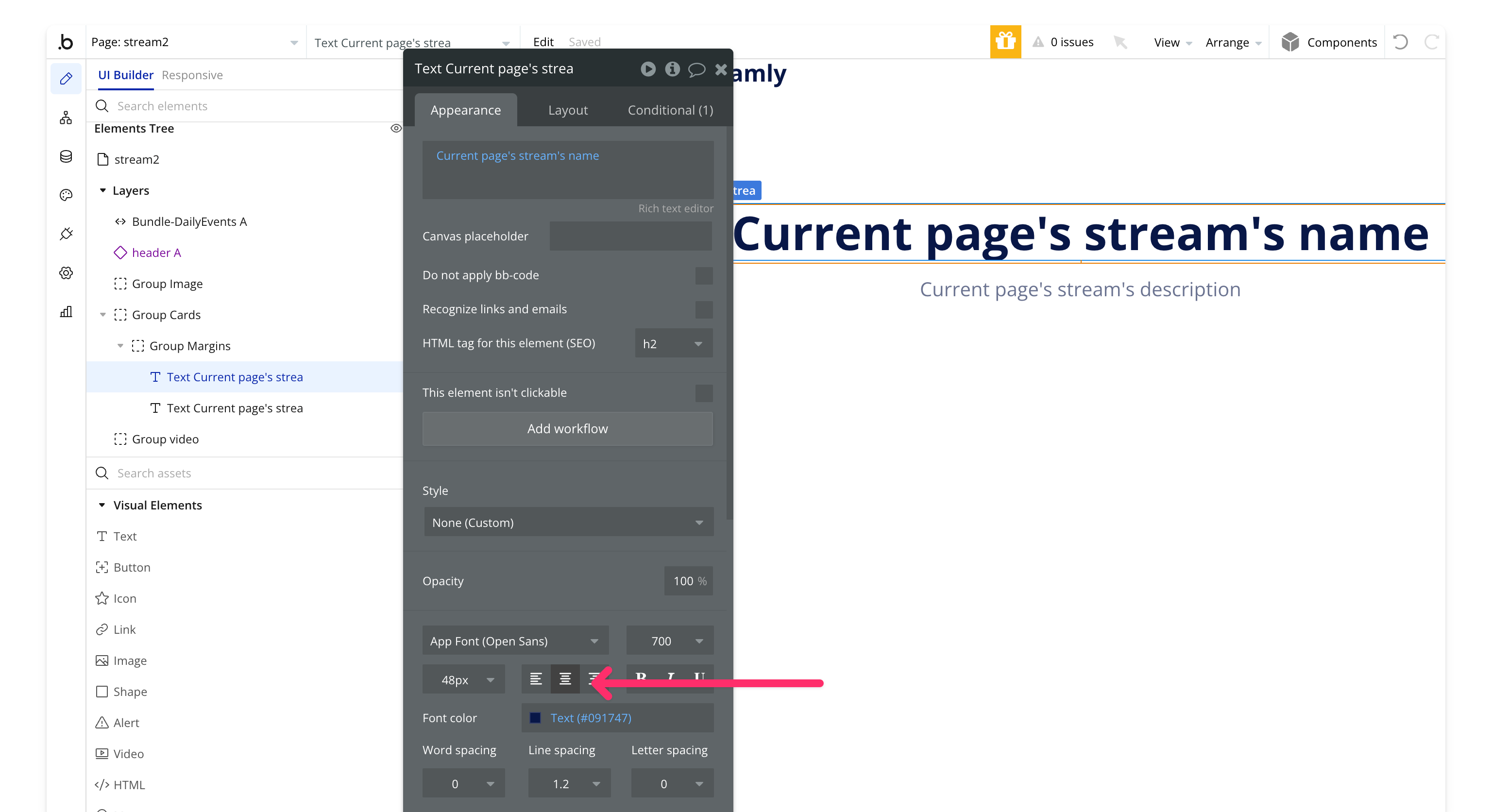Screen dimensions: 1492x812
Task: Collapse the Group Cards tree node
Action: coord(103,315)
